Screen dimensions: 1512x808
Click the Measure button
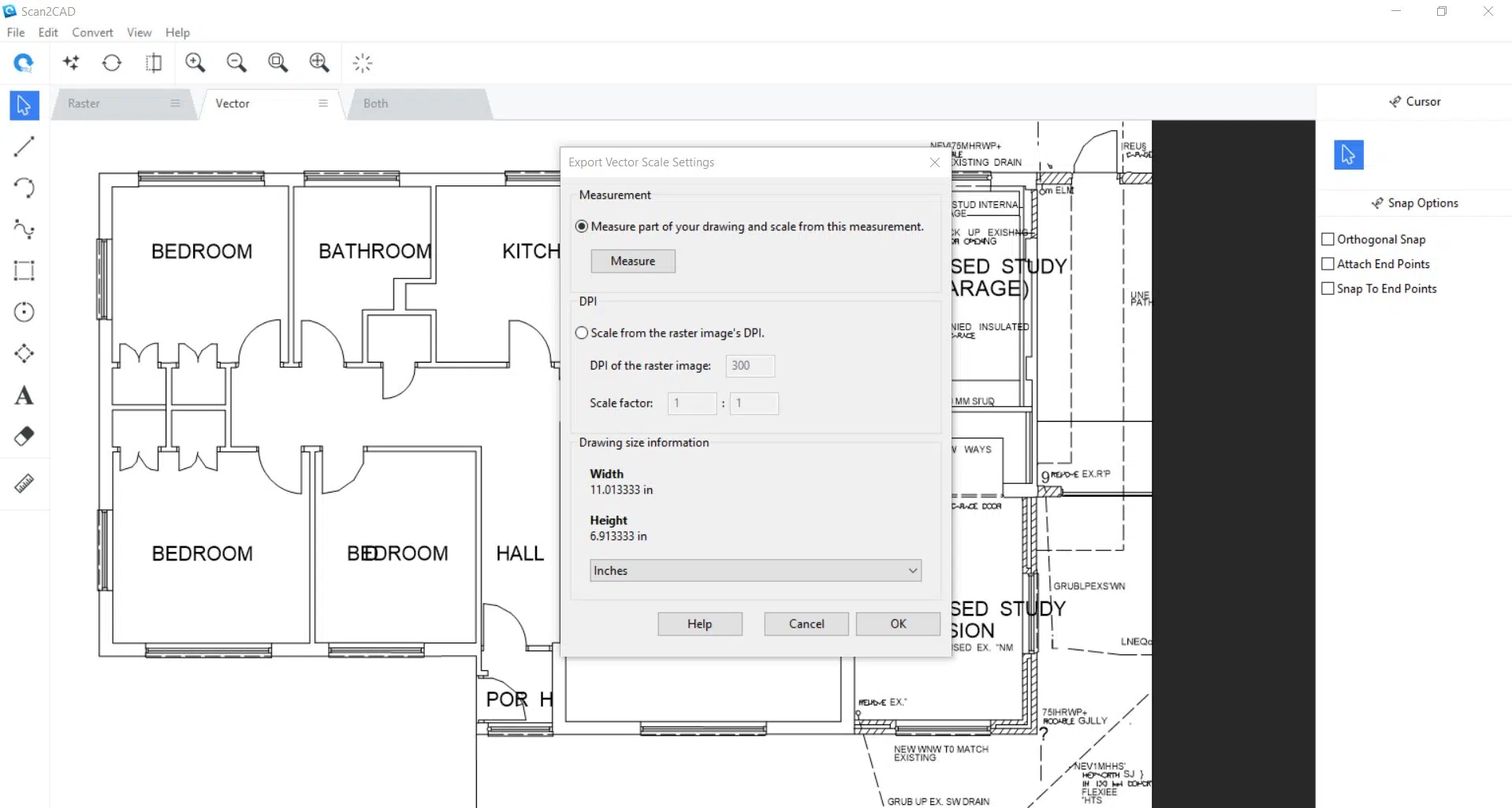point(633,261)
